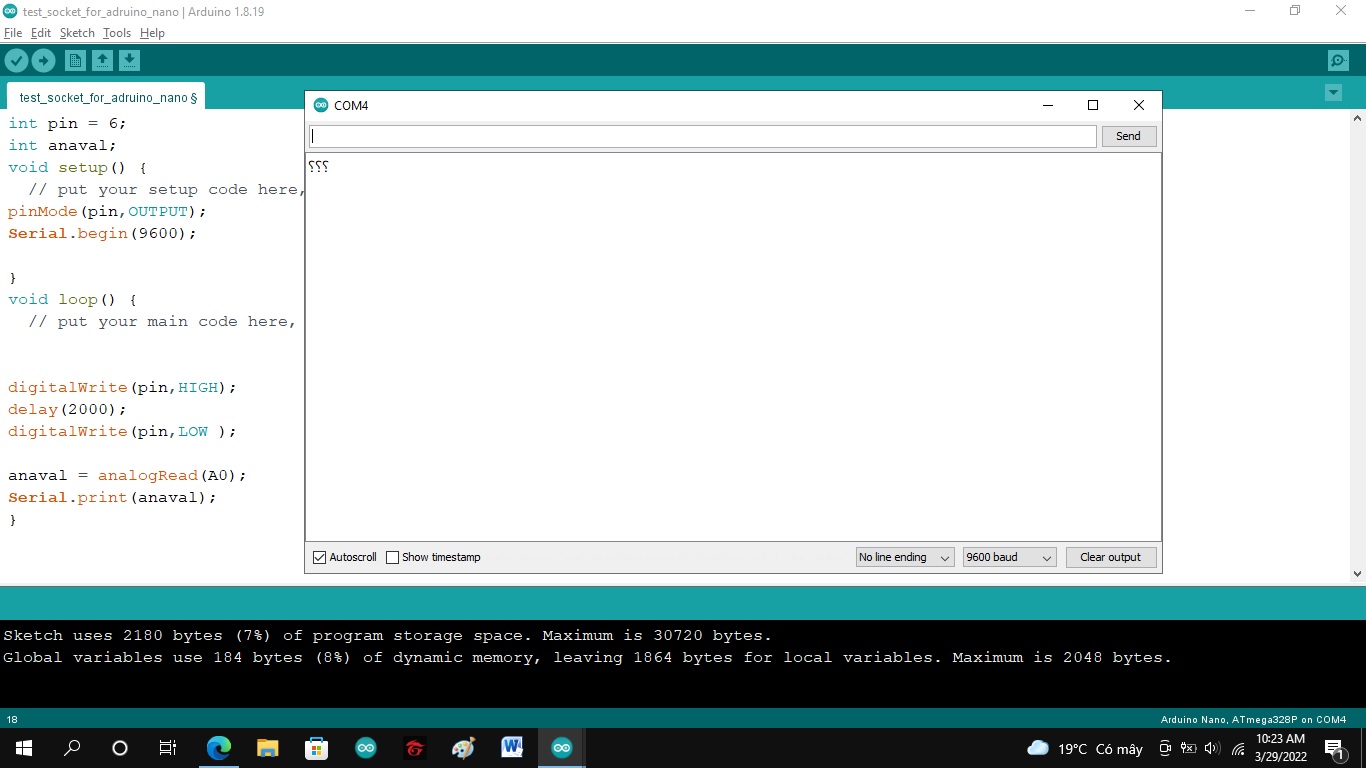Viewport: 1366px width, 768px height.
Task: Open the Serial Monitor icon top right
Action: point(1338,60)
